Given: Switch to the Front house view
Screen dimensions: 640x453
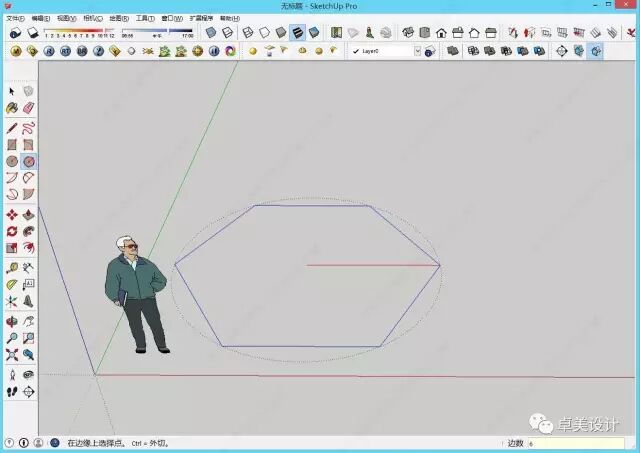Looking at the screenshot, I should pos(441,32).
